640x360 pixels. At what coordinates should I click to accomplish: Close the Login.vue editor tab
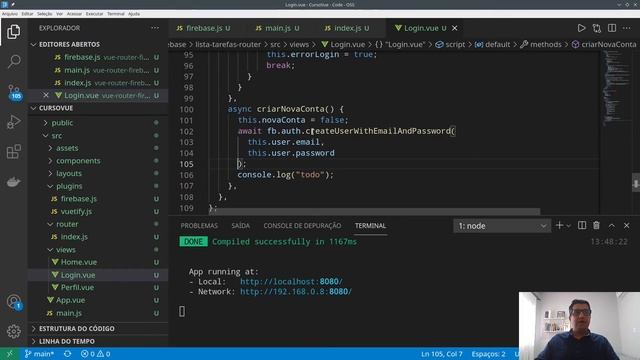[455, 28]
